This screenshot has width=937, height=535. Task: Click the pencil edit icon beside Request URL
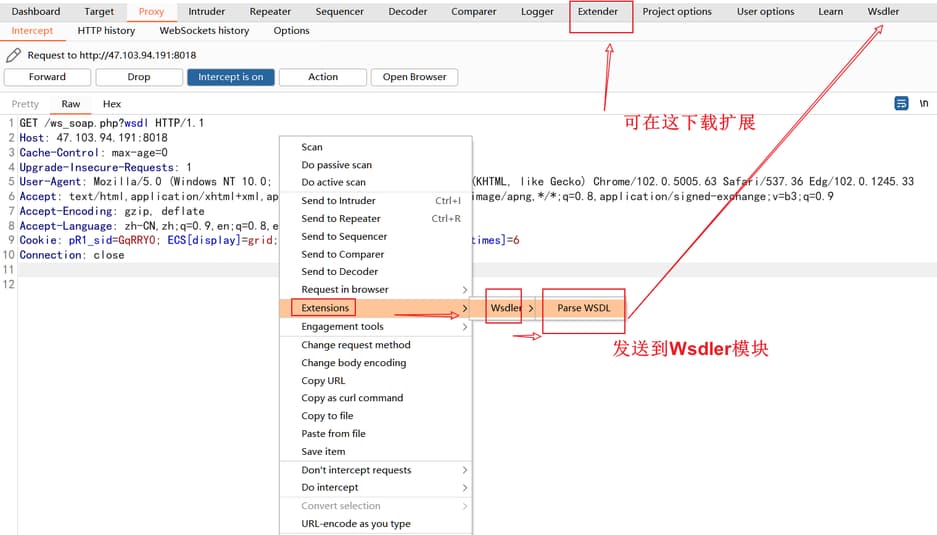click(x=13, y=56)
